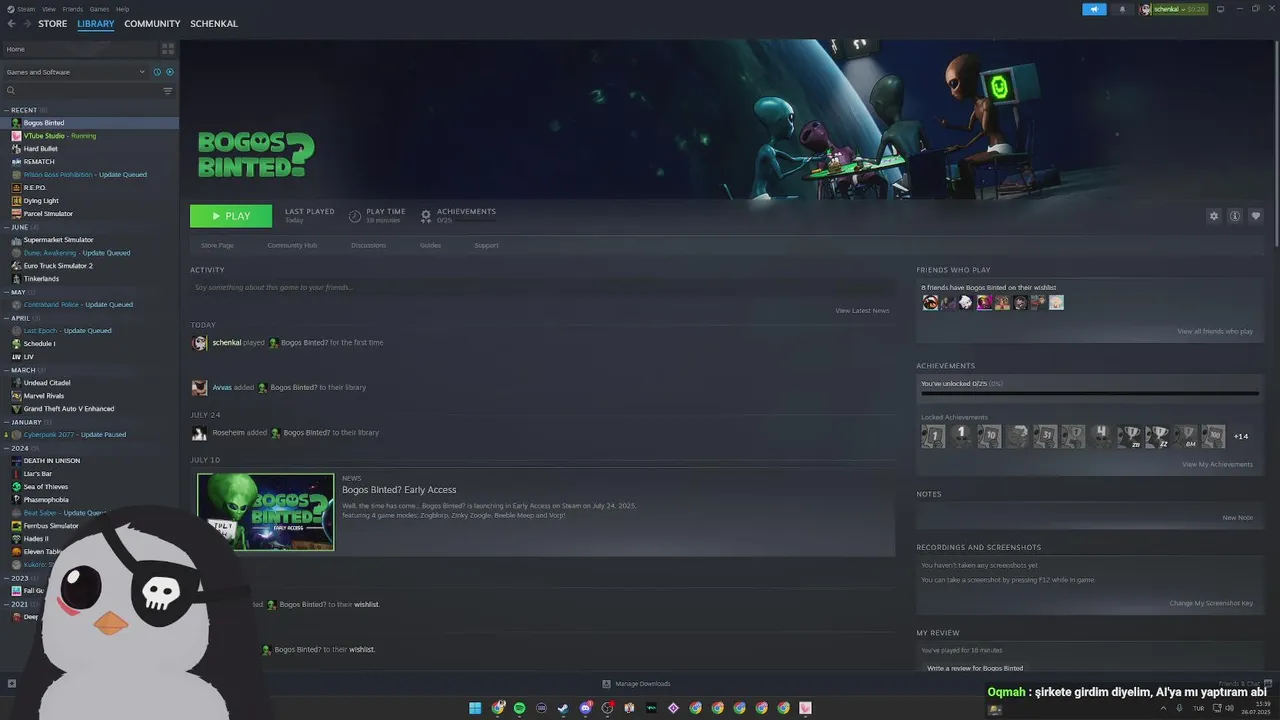
Task: Collapse the APRIL category
Action: (x=20, y=318)
